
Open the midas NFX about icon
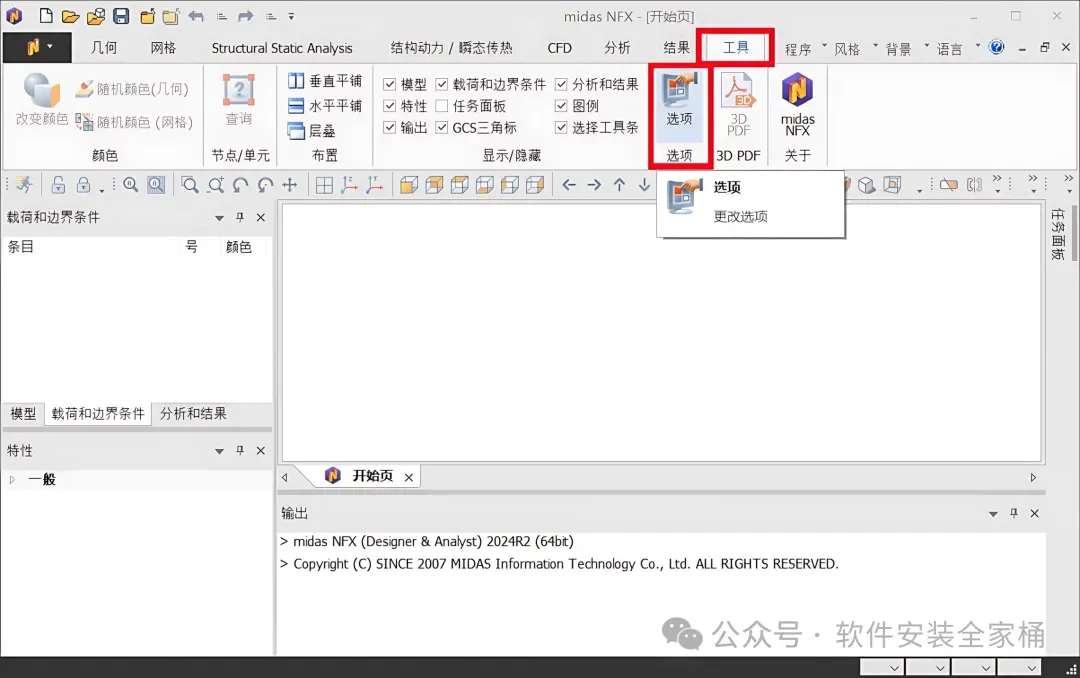tap(798, 103)
